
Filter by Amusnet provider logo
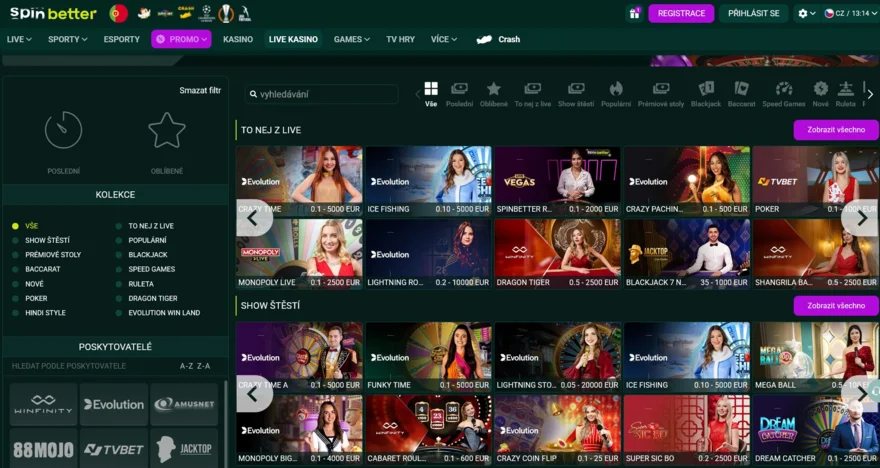coord(184,404)
